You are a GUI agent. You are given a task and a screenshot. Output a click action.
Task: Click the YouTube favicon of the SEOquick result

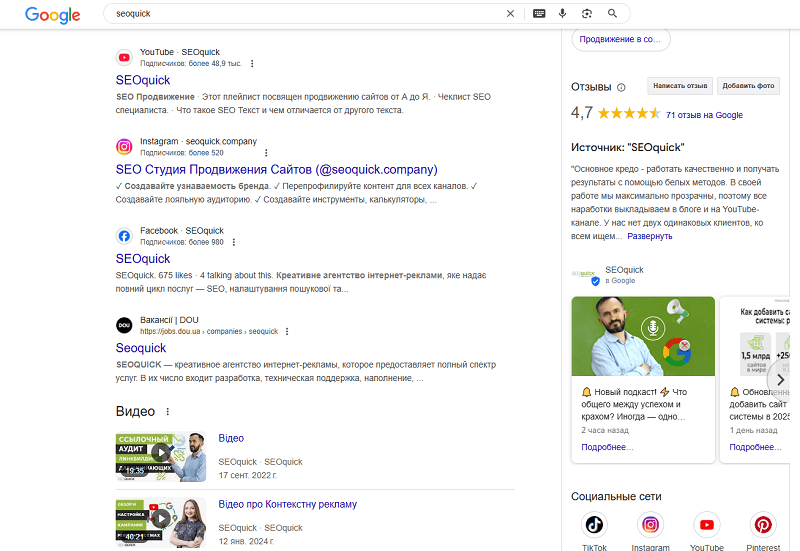tap(124, 58)
